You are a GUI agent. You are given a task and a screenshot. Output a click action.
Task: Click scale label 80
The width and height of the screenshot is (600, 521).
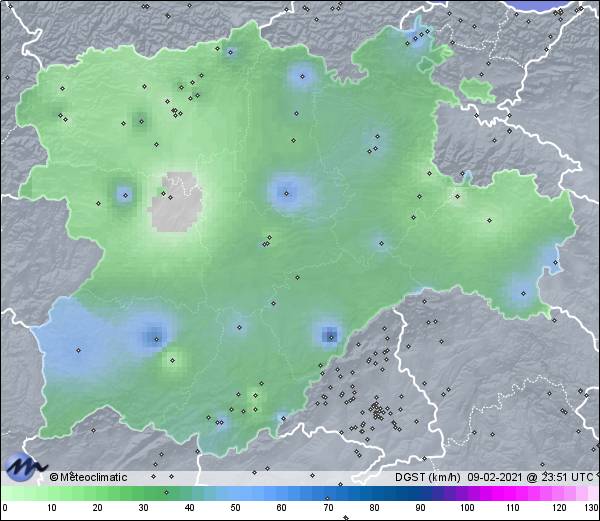coord(375,508)
